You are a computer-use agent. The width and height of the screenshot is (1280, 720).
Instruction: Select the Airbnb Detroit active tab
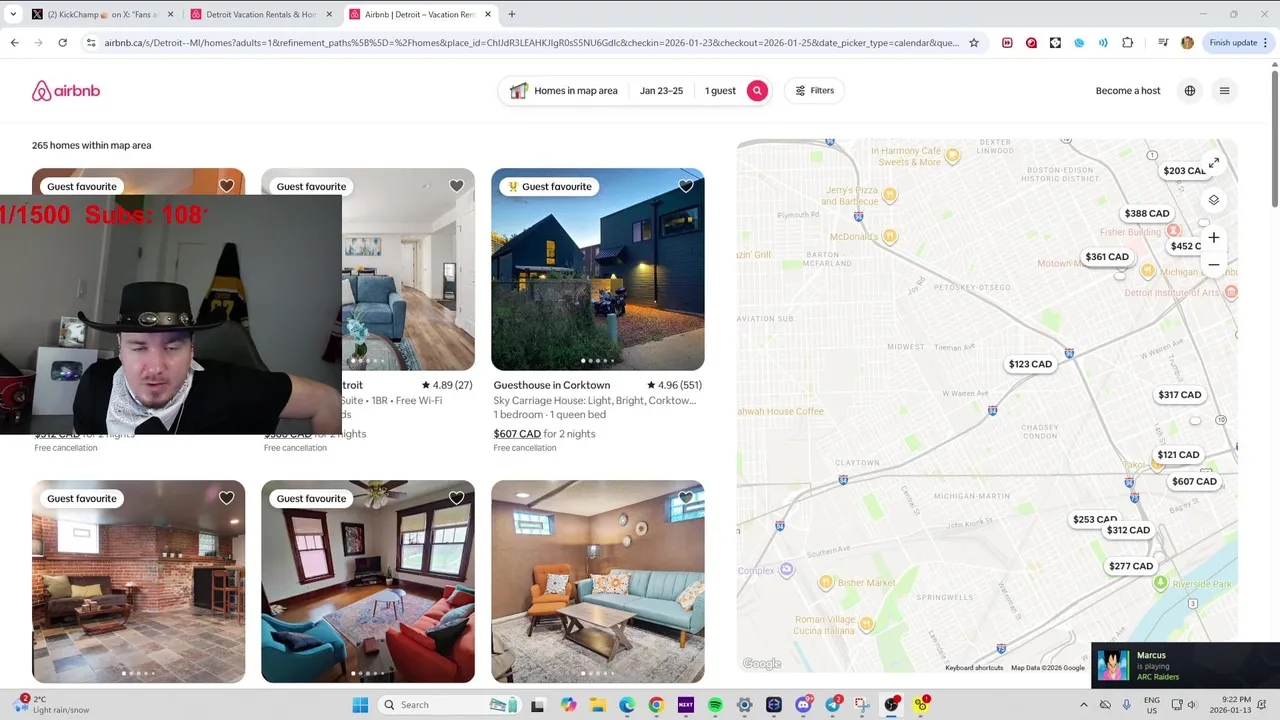[420, 14]
